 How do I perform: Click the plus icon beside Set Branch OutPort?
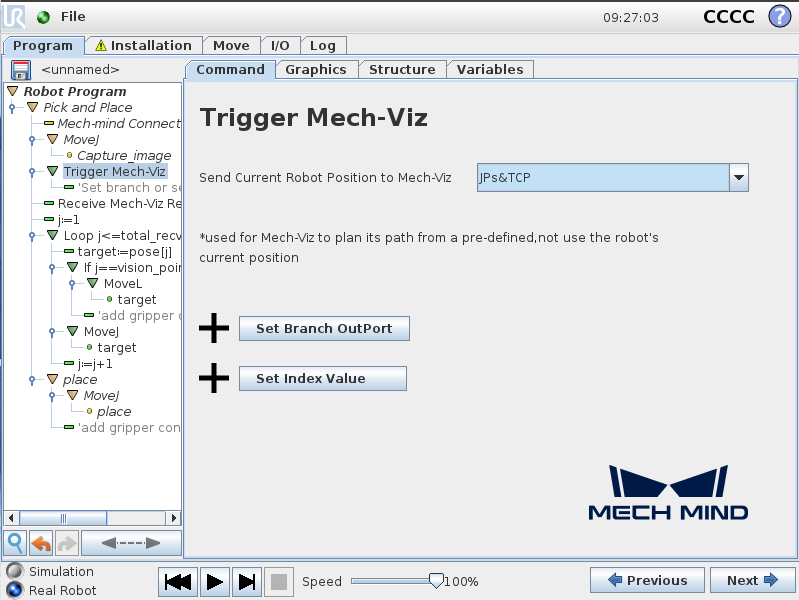coord(214,328)
